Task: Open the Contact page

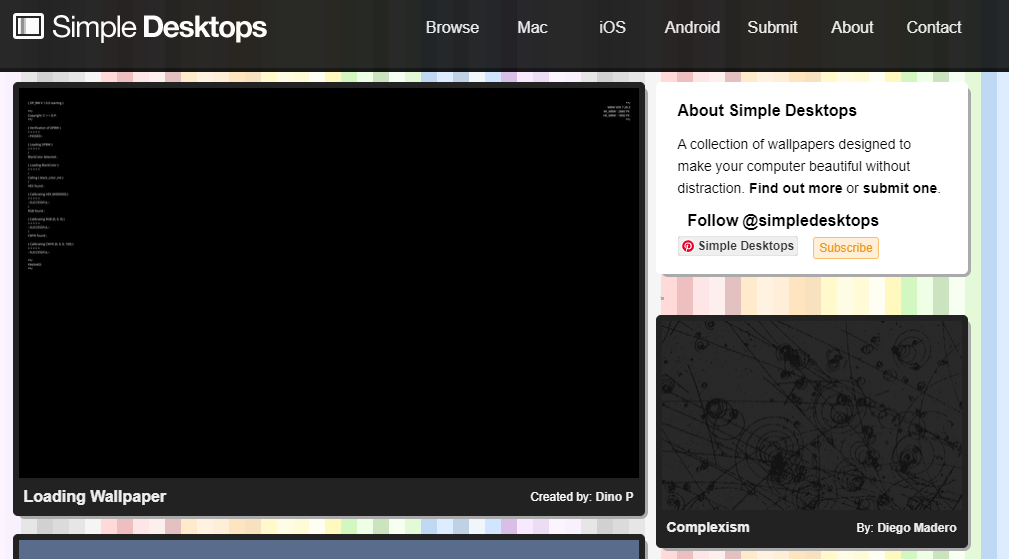Action: [934, 28]
